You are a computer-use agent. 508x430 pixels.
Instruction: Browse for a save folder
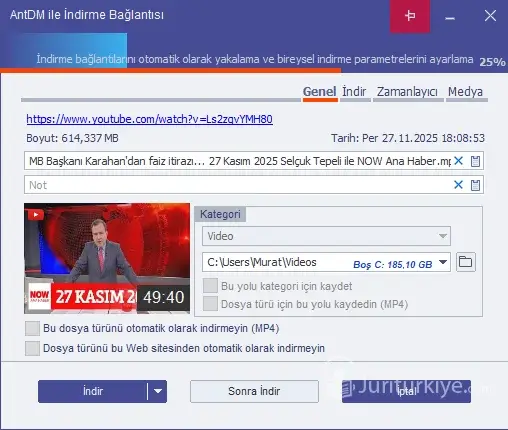[465, 262]
